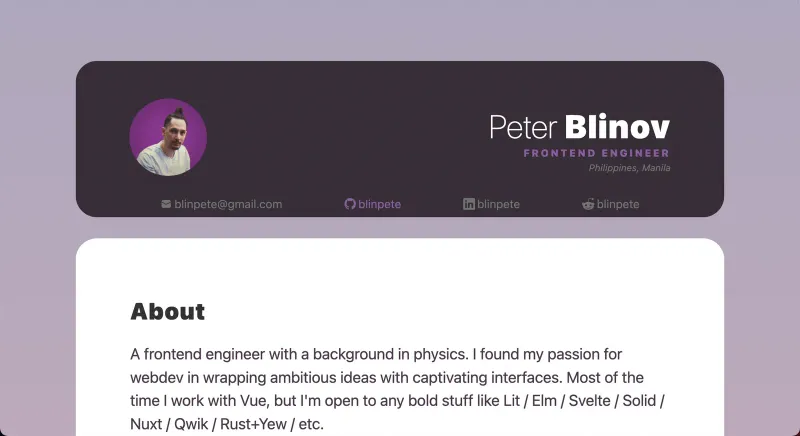The height and width of the screenshot is (436, 800).
Task: Click the round profile avatar photo
Action: [x=168, y=138]
